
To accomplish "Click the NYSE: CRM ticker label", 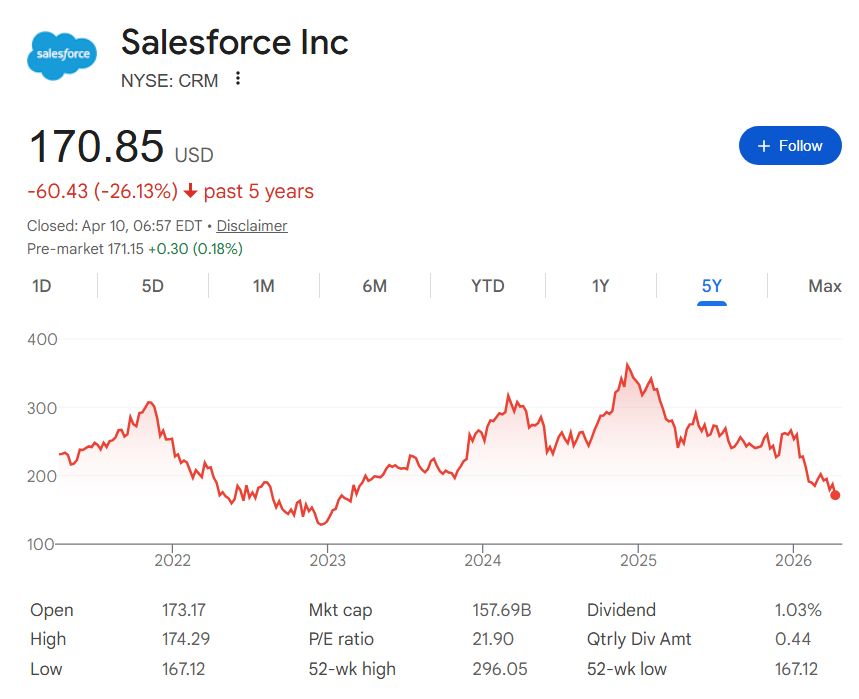I will tap(169, 81).
